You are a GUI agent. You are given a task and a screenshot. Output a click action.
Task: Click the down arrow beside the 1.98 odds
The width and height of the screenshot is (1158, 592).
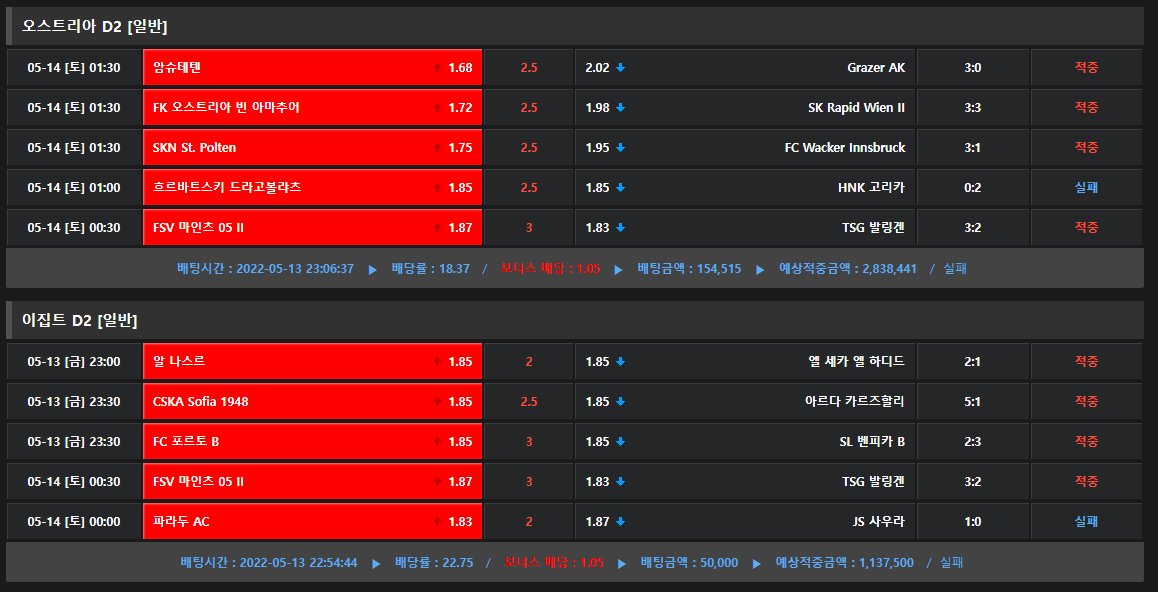[620, 108]
